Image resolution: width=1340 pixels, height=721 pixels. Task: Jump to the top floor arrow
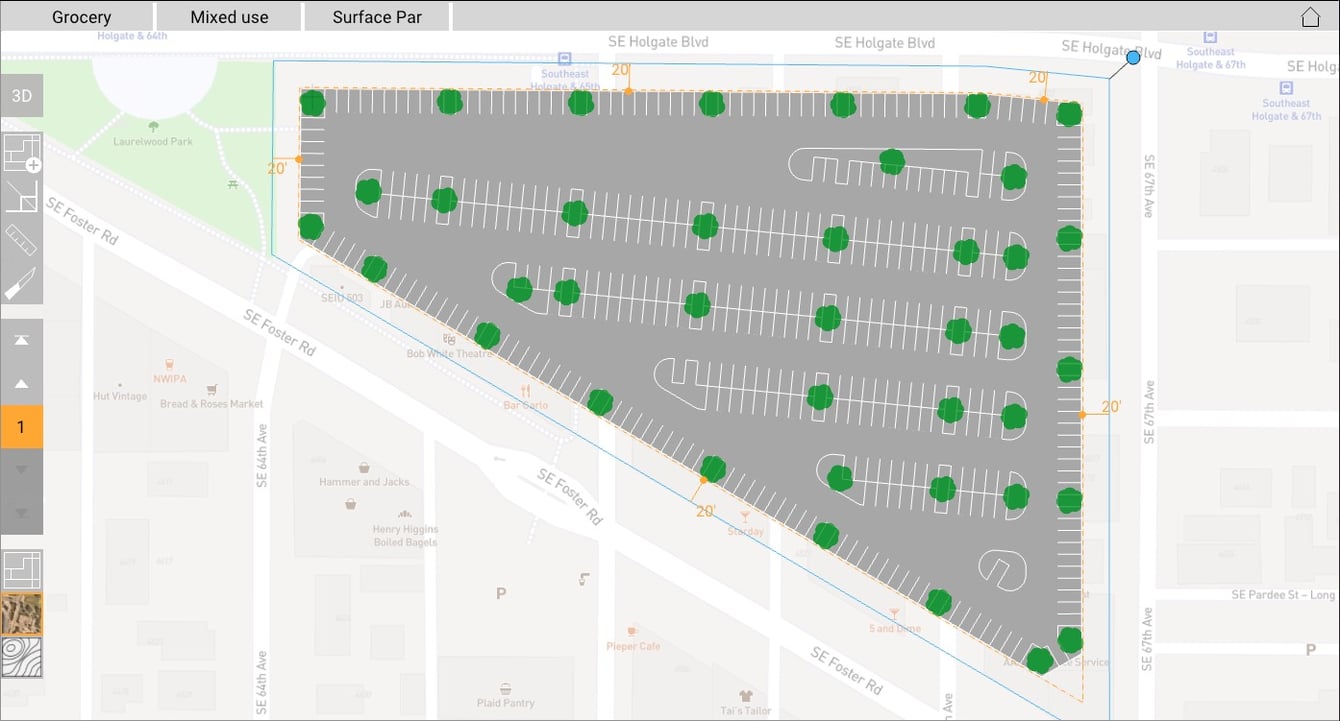click(x=21, y=340)
